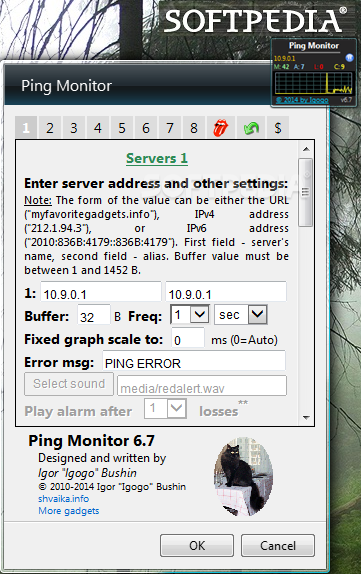Pause pinging with the gadget's blue button
This screenshot has width=361, height=574.
click(349, 57)
